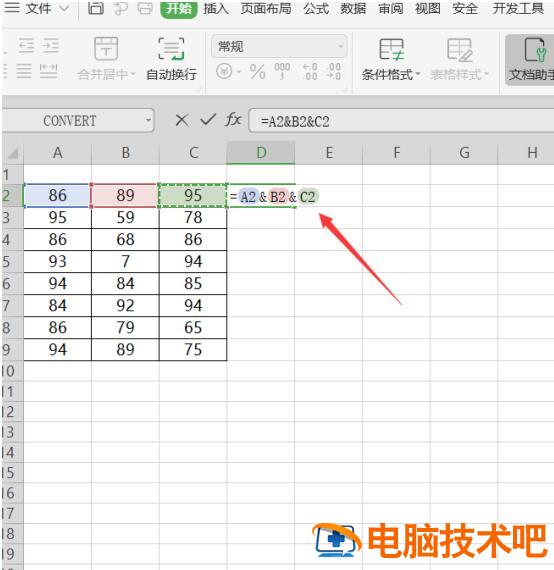Screen dimensions: 554x570
Task: Switch to the 开始 tab
Action: [x=179, y=9]
